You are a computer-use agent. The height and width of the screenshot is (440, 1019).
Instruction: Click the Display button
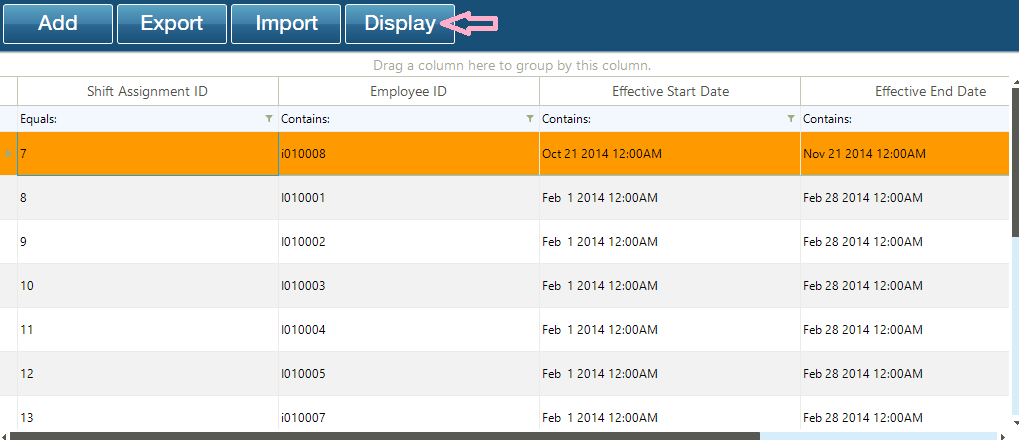point(400,24)
